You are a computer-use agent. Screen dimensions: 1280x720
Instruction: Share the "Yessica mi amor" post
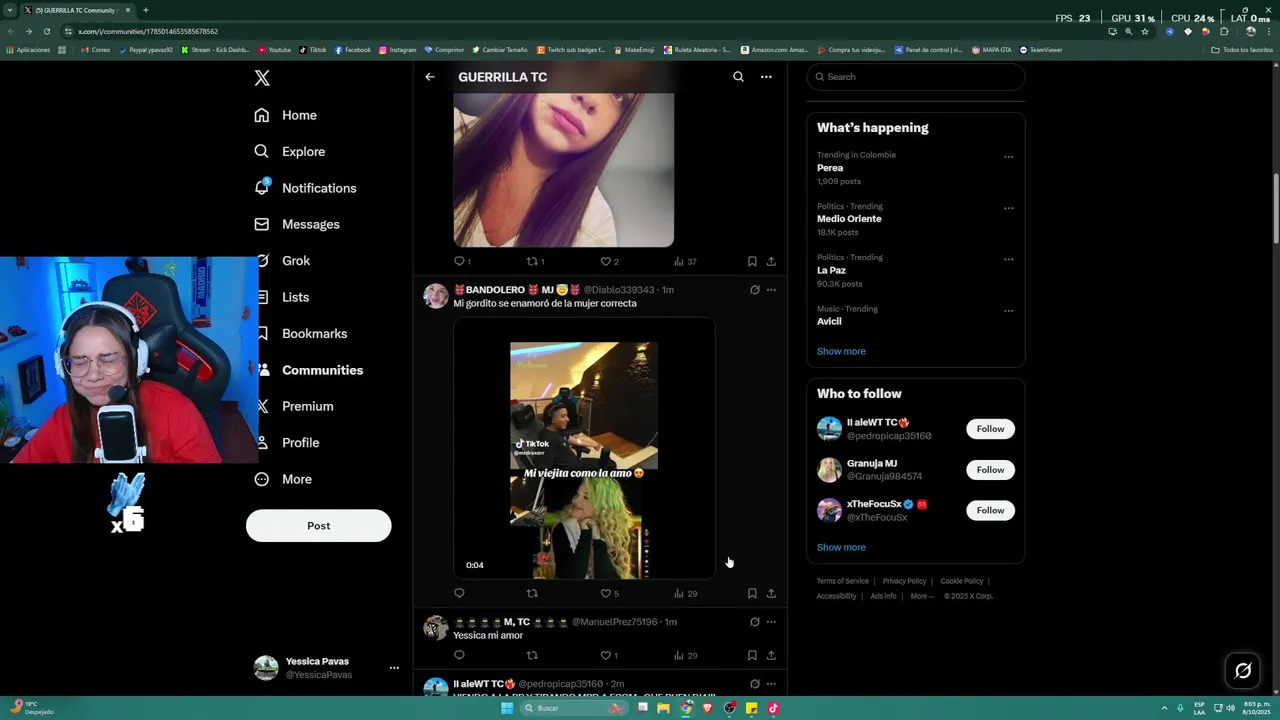(x=771, y=655)
